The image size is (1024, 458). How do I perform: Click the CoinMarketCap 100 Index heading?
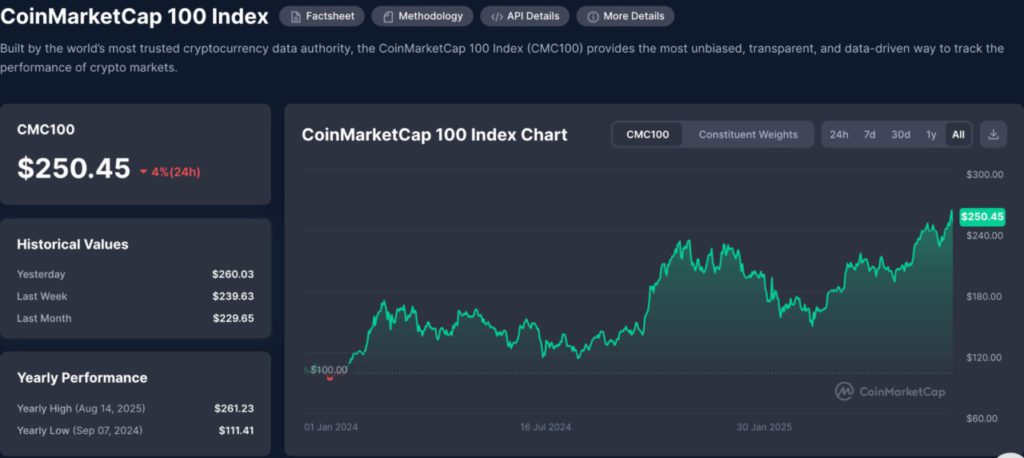(x=134, y=16)
